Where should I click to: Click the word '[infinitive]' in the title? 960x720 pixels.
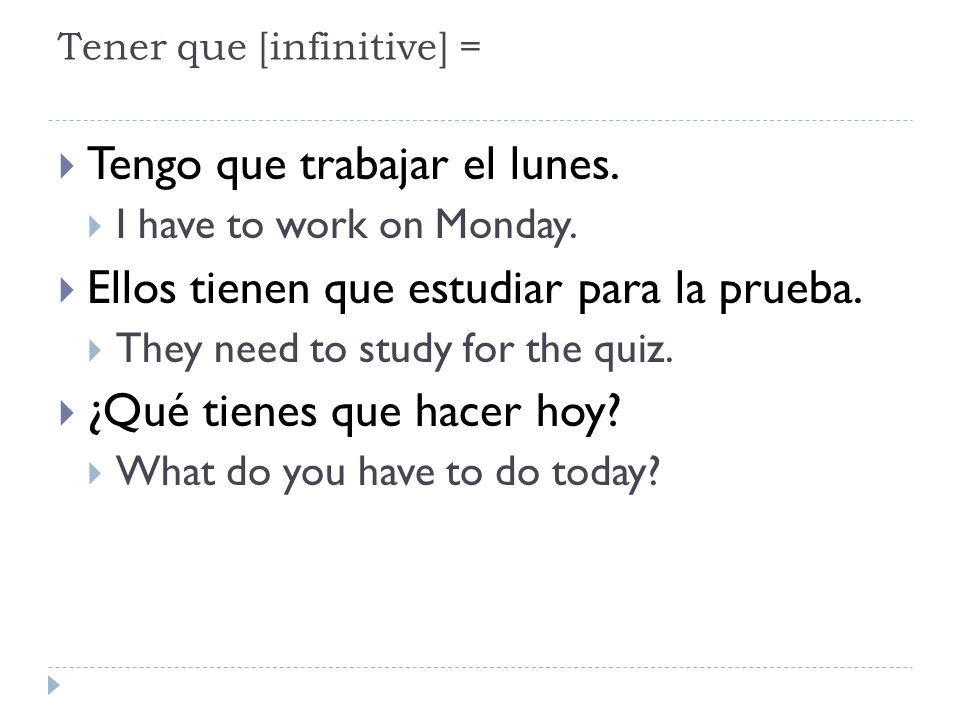point(354,48)
